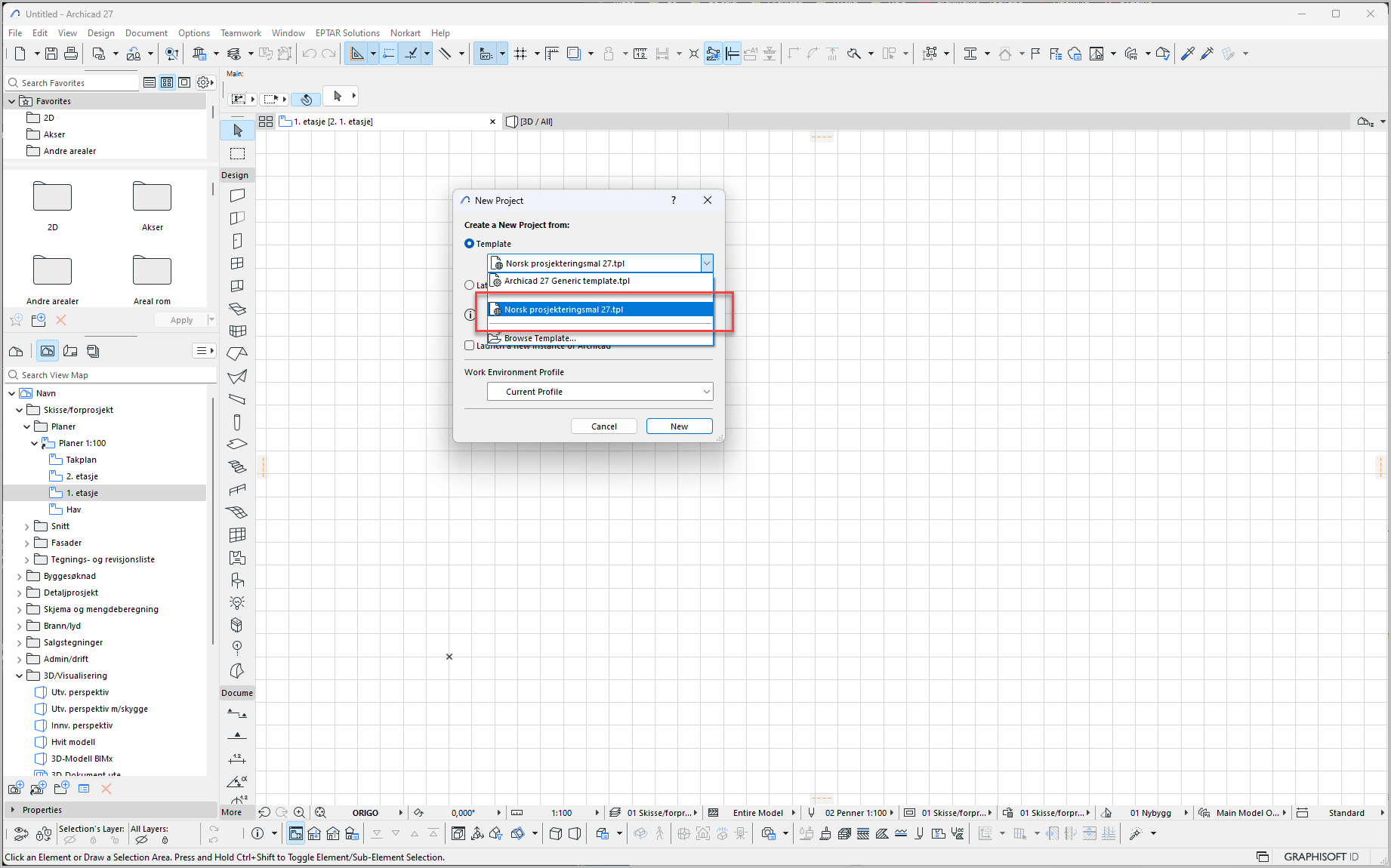Screen dimensions: 1391x868
Task: Expand the Snitt folder in View Map
Action: pos(27,527)
